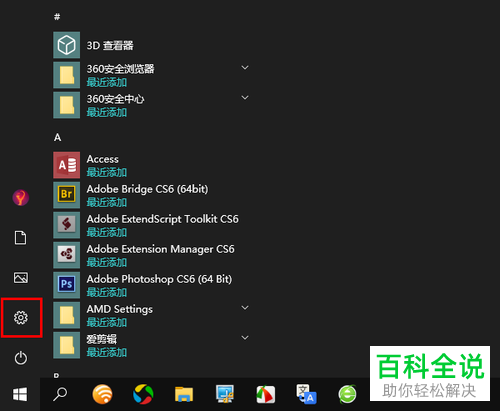Launch Access from its red icon
This screenshot has height=411, width=500.
pyautogui.click(x=66, y=165)
